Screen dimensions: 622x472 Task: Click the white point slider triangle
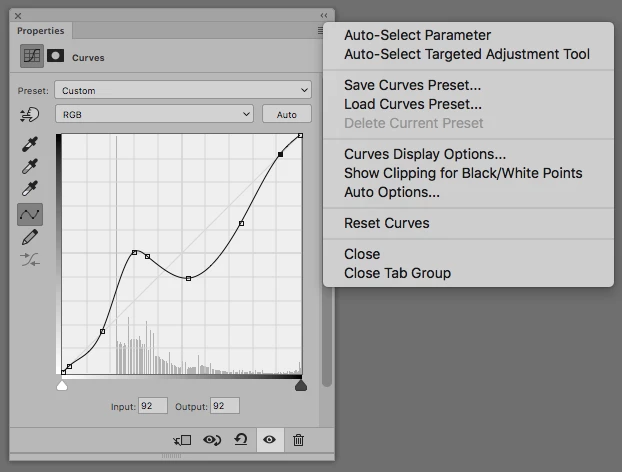point(62,386)
